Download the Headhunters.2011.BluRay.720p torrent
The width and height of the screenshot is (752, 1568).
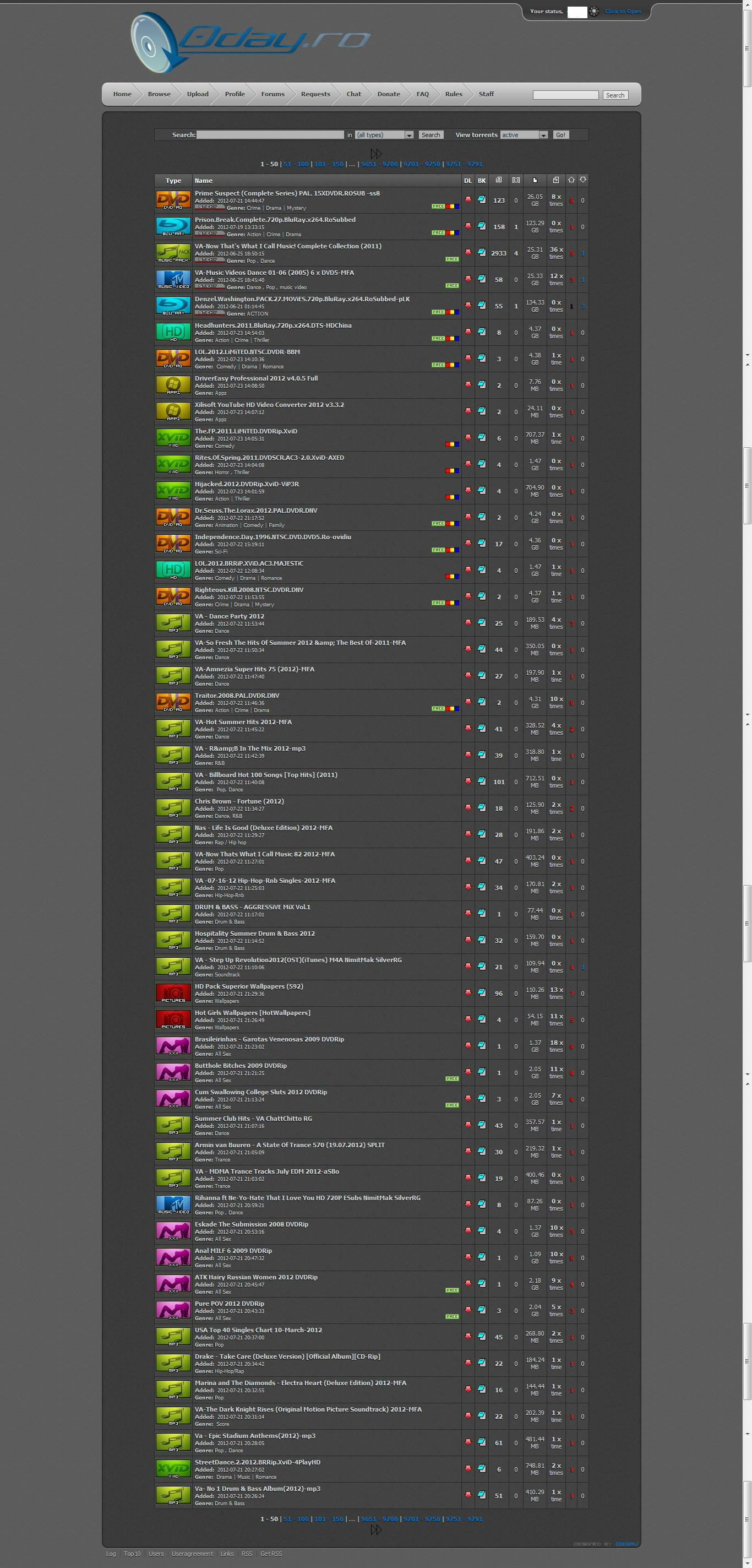[468, 331]
